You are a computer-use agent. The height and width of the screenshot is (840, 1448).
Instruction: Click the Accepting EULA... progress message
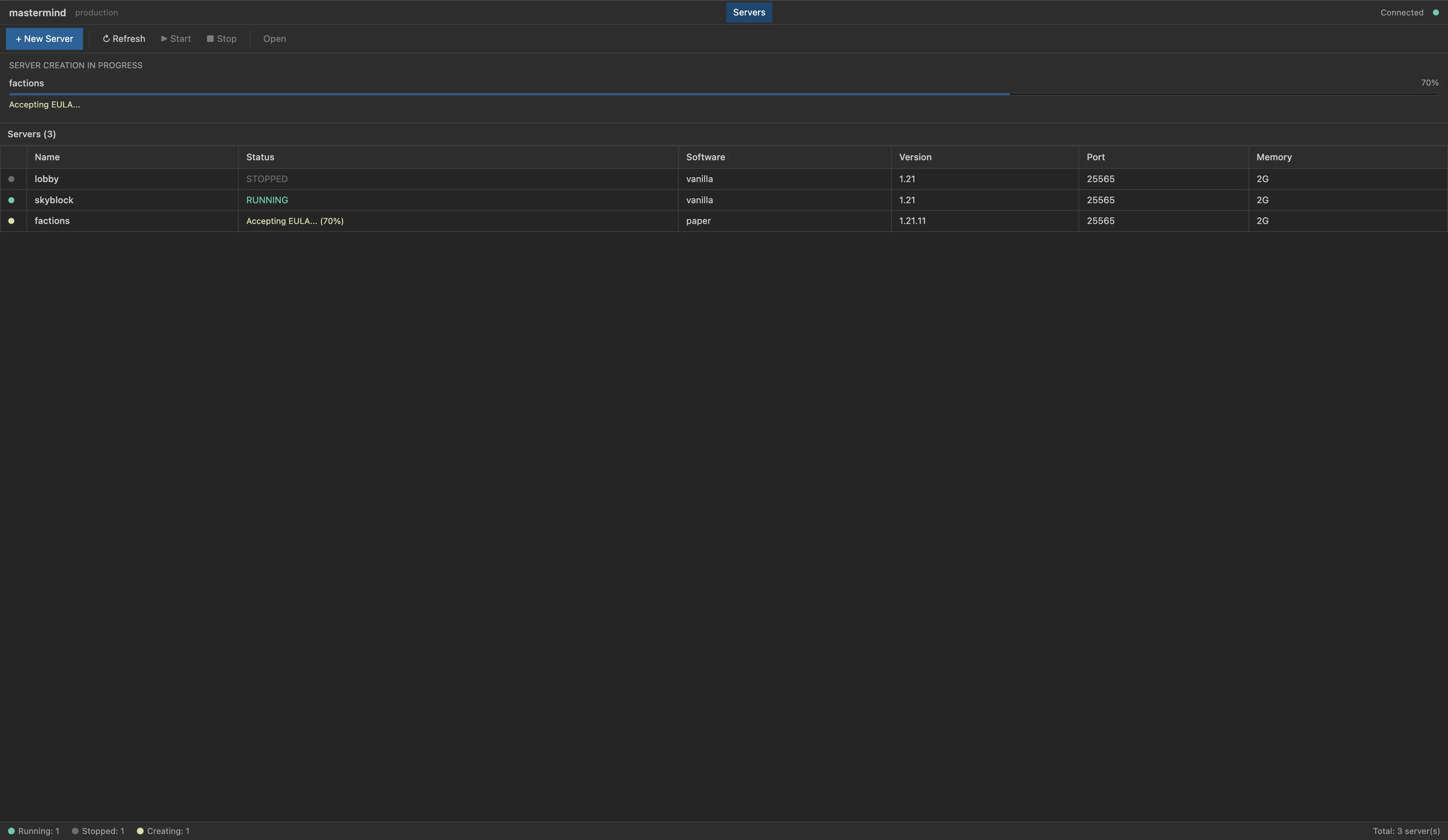point(44,104)
